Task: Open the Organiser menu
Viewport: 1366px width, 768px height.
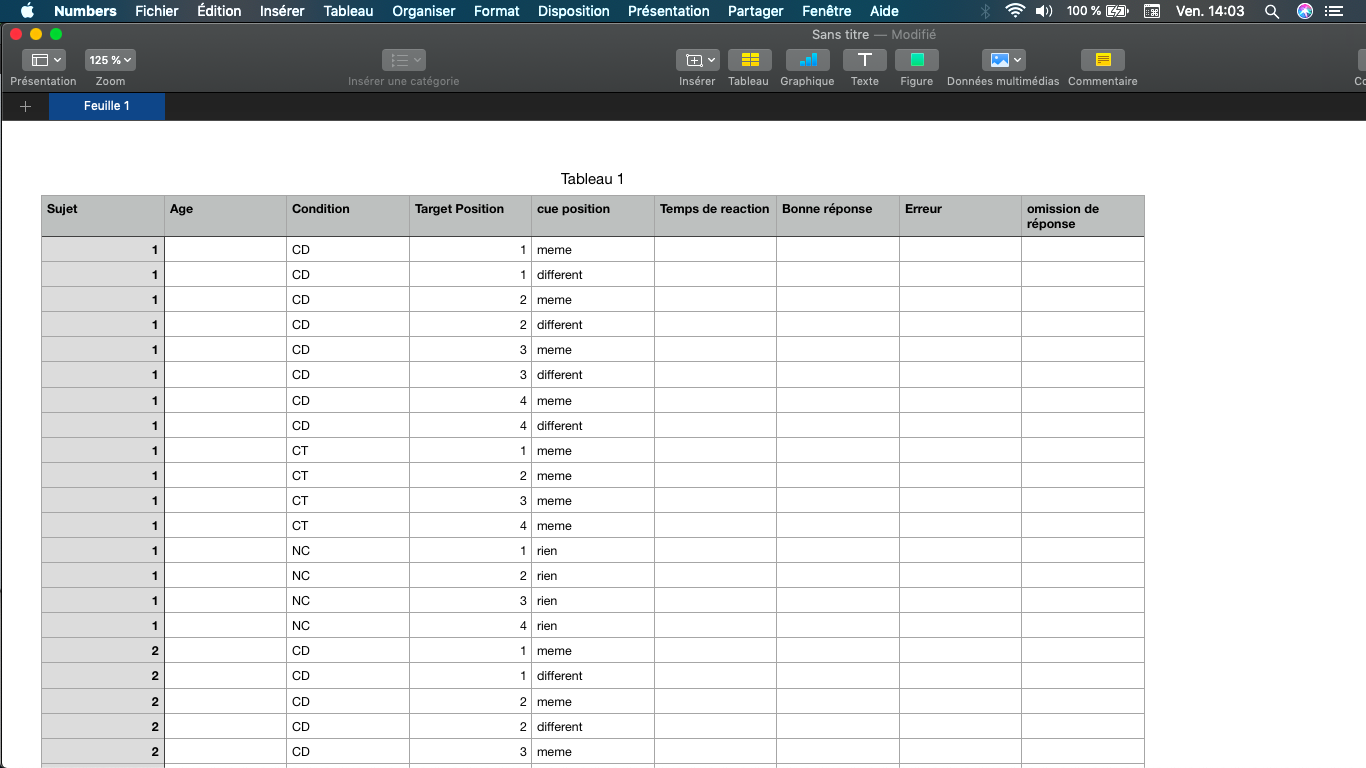Action: coord(424,11)
